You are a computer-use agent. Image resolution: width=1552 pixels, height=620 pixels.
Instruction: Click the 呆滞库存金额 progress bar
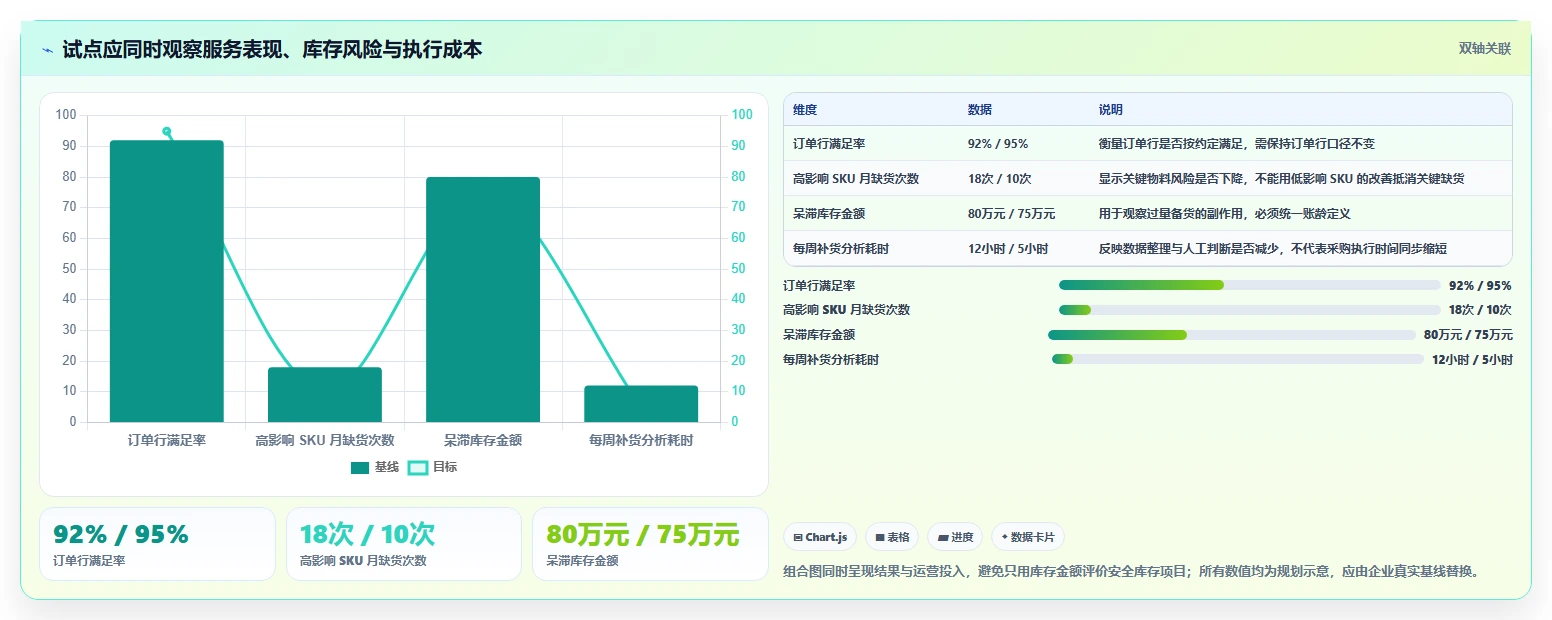pos(1232,335)
